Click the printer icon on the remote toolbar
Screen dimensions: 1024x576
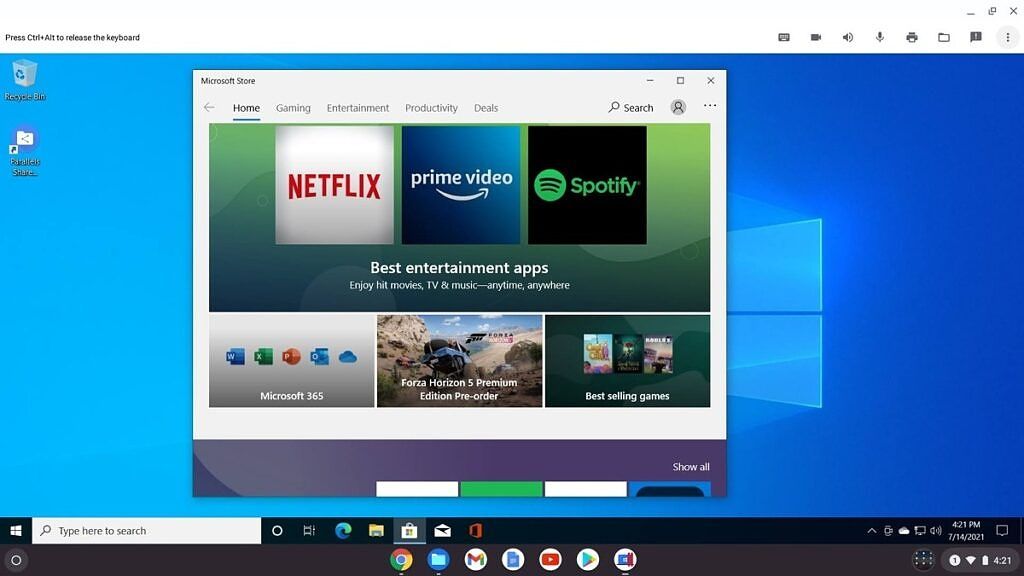click(911, 37)
